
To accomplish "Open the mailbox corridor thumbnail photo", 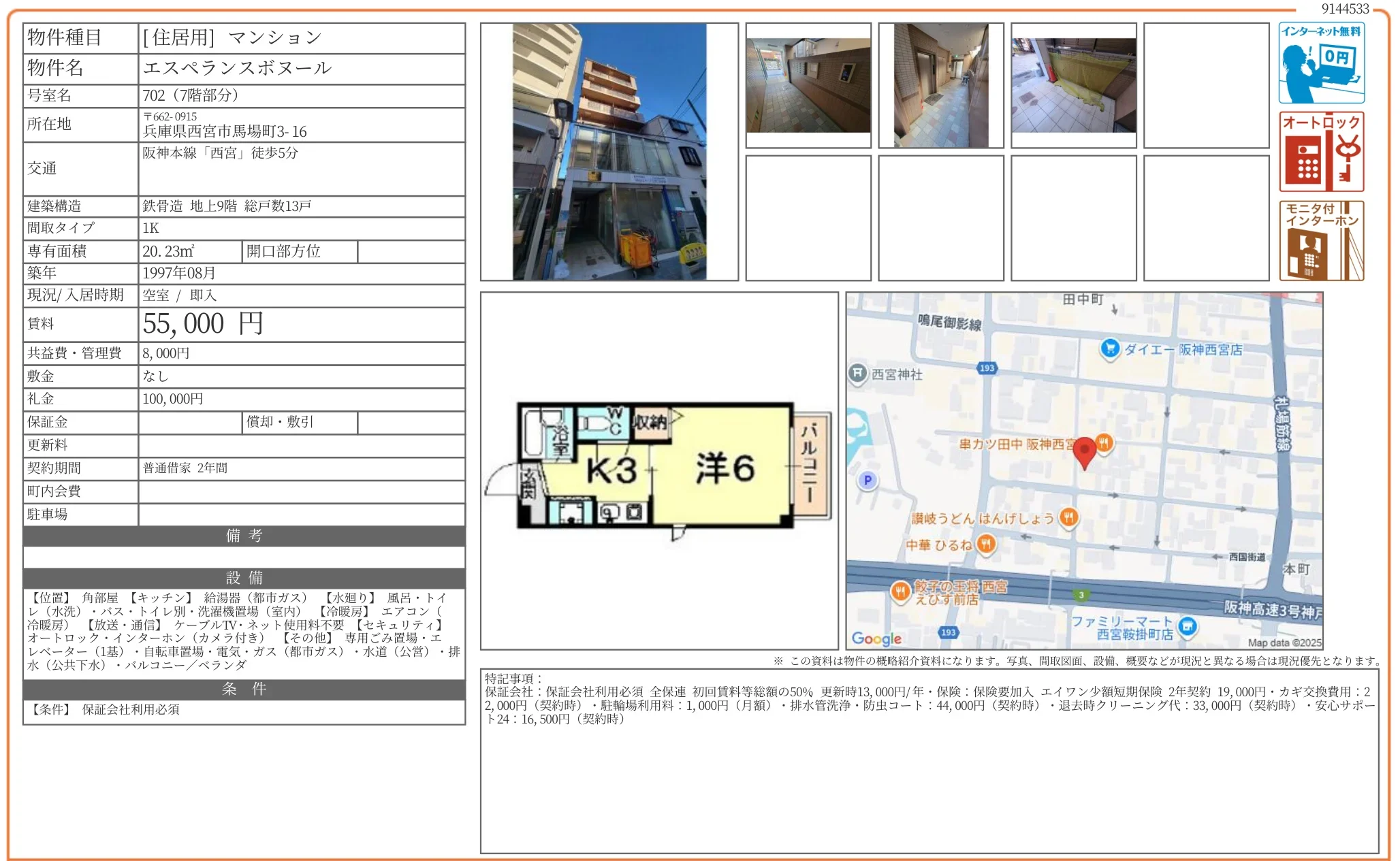I will pyautogui.click(x=808, y=85).
